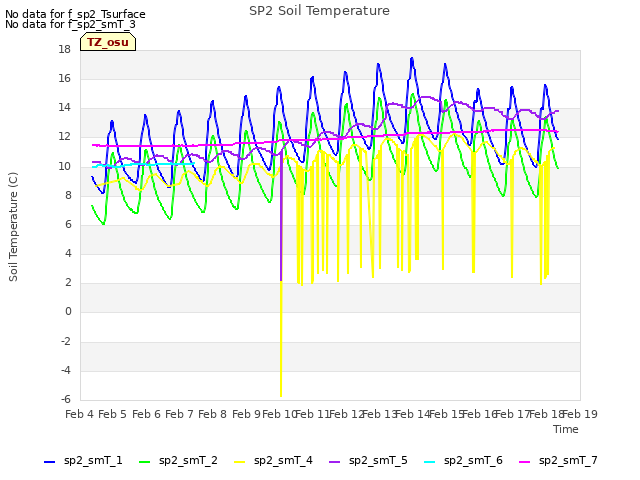This screenshot has width=640, height=480.
Task: Toggle sp2_smT_2 legend entry
Action: (178, 461)
